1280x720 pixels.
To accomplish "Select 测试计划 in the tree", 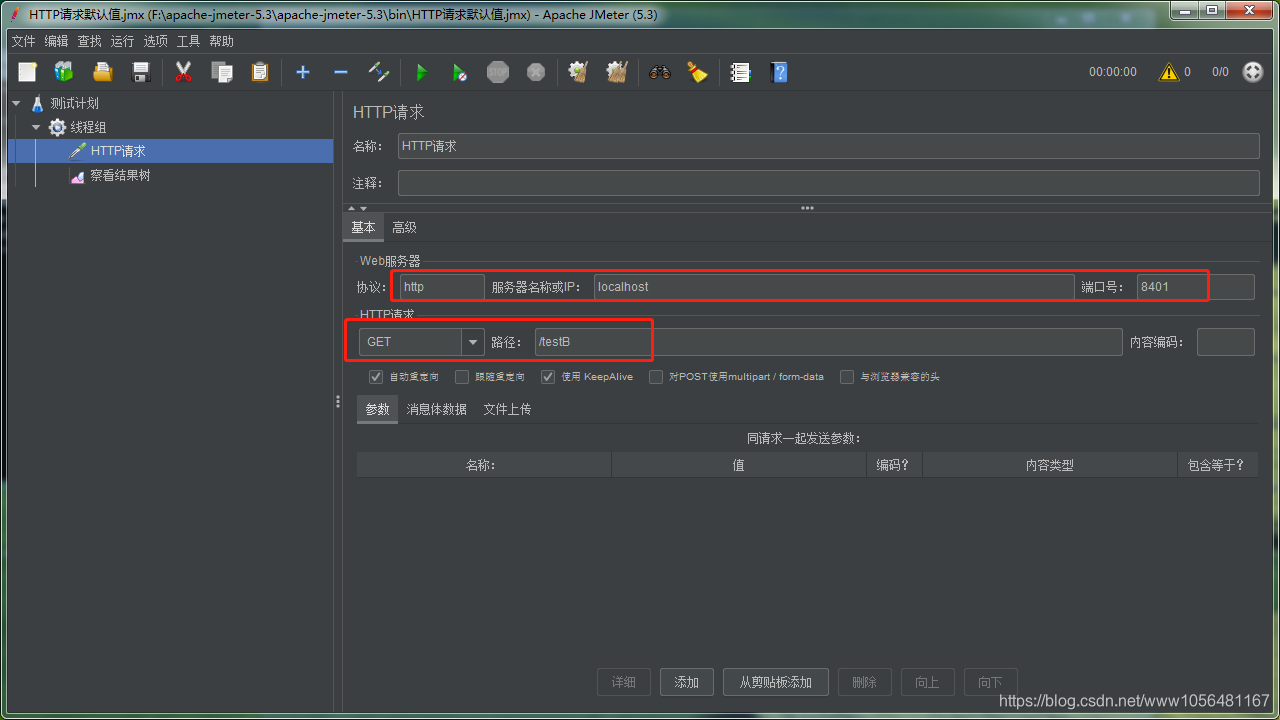I will pos(74,103).
